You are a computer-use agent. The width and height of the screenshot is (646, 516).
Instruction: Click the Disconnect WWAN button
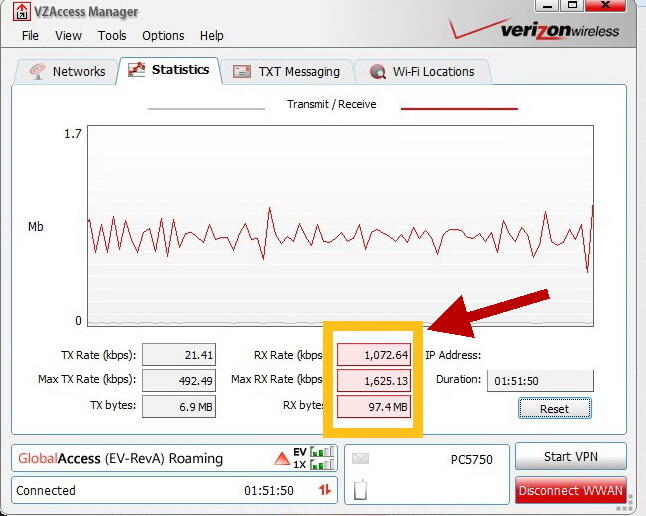point(571,490)
